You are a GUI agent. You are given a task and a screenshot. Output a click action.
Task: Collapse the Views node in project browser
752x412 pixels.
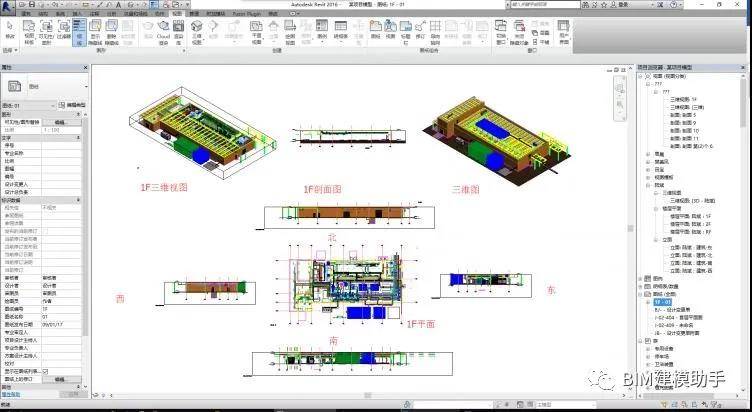641,76
